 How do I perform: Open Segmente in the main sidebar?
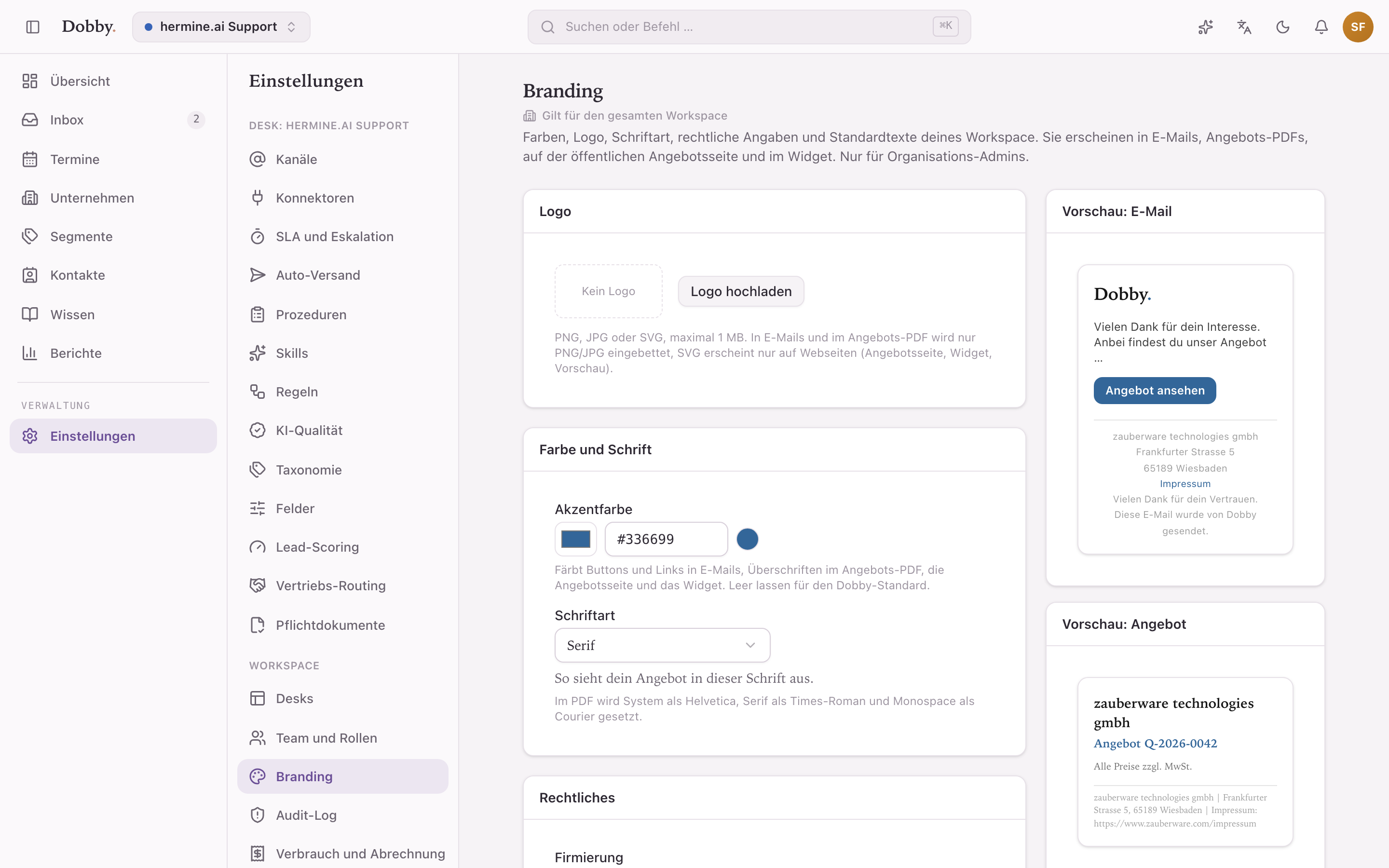(x=113, y=236)
